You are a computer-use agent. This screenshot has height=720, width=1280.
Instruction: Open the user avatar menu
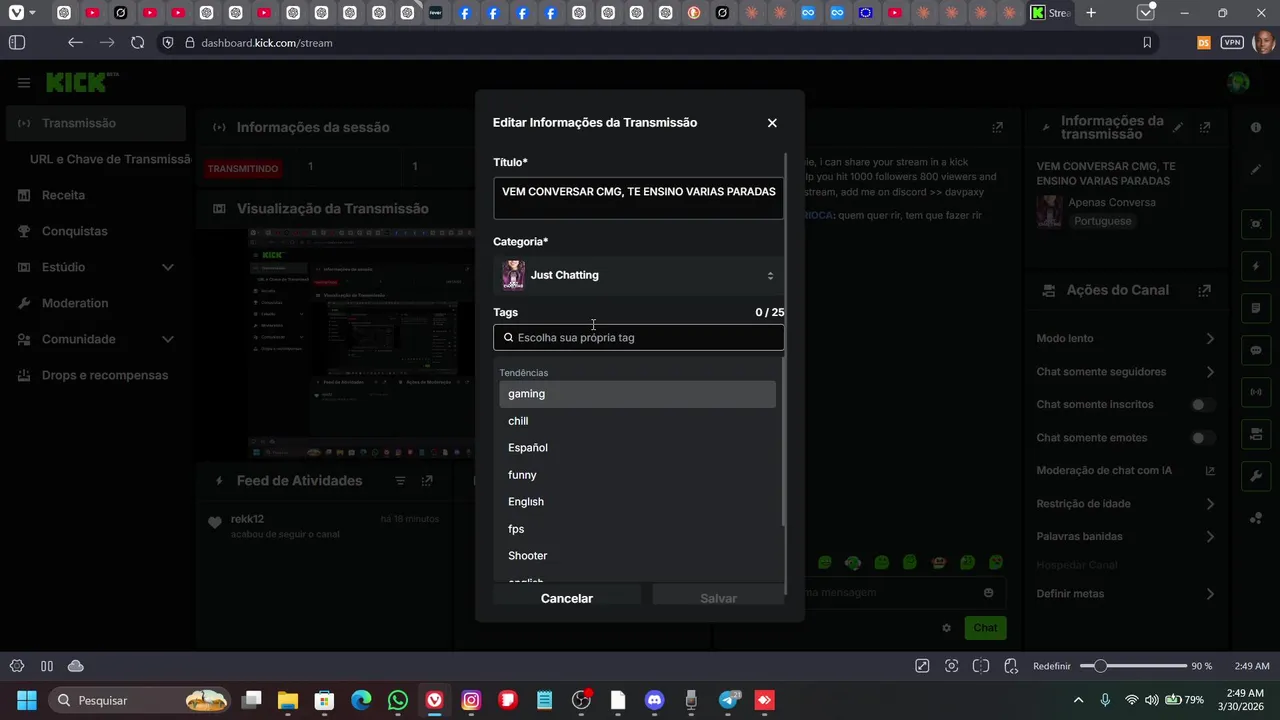coord(1238,83)
